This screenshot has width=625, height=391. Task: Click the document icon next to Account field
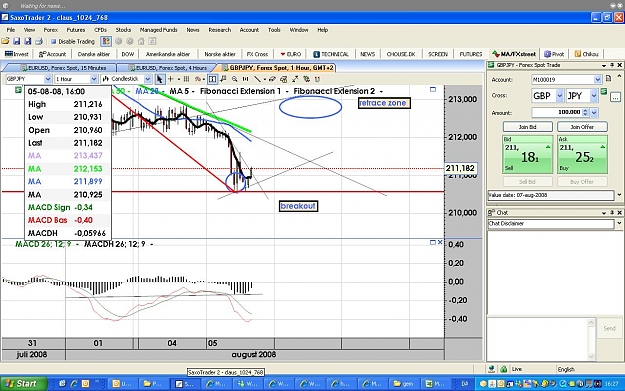tap(608, 79)
